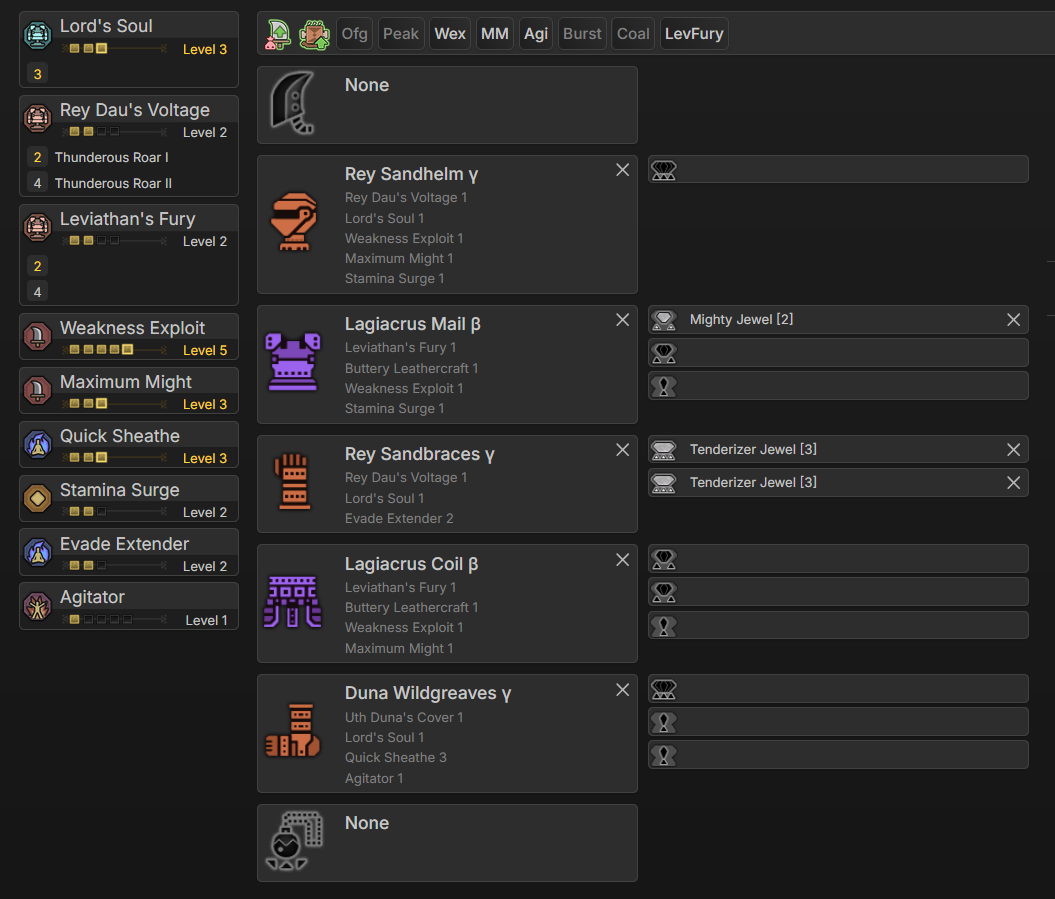Click the Rey Sandbraces γ arms icon
Viewport: 1055px width, 899px height.
(x=293, y=482)
